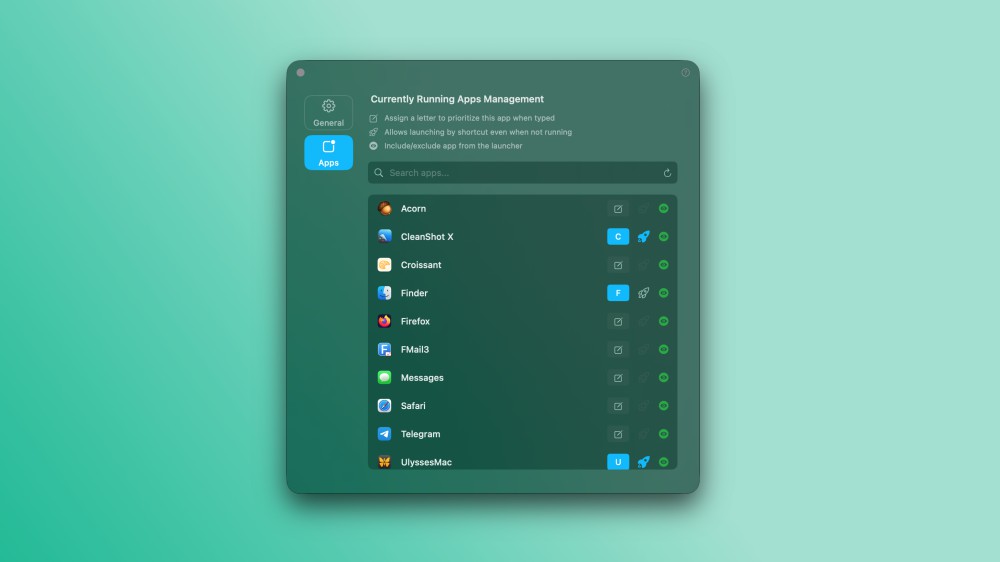Edit UlyssesMac assigned letter U

(x=618, y=462)
